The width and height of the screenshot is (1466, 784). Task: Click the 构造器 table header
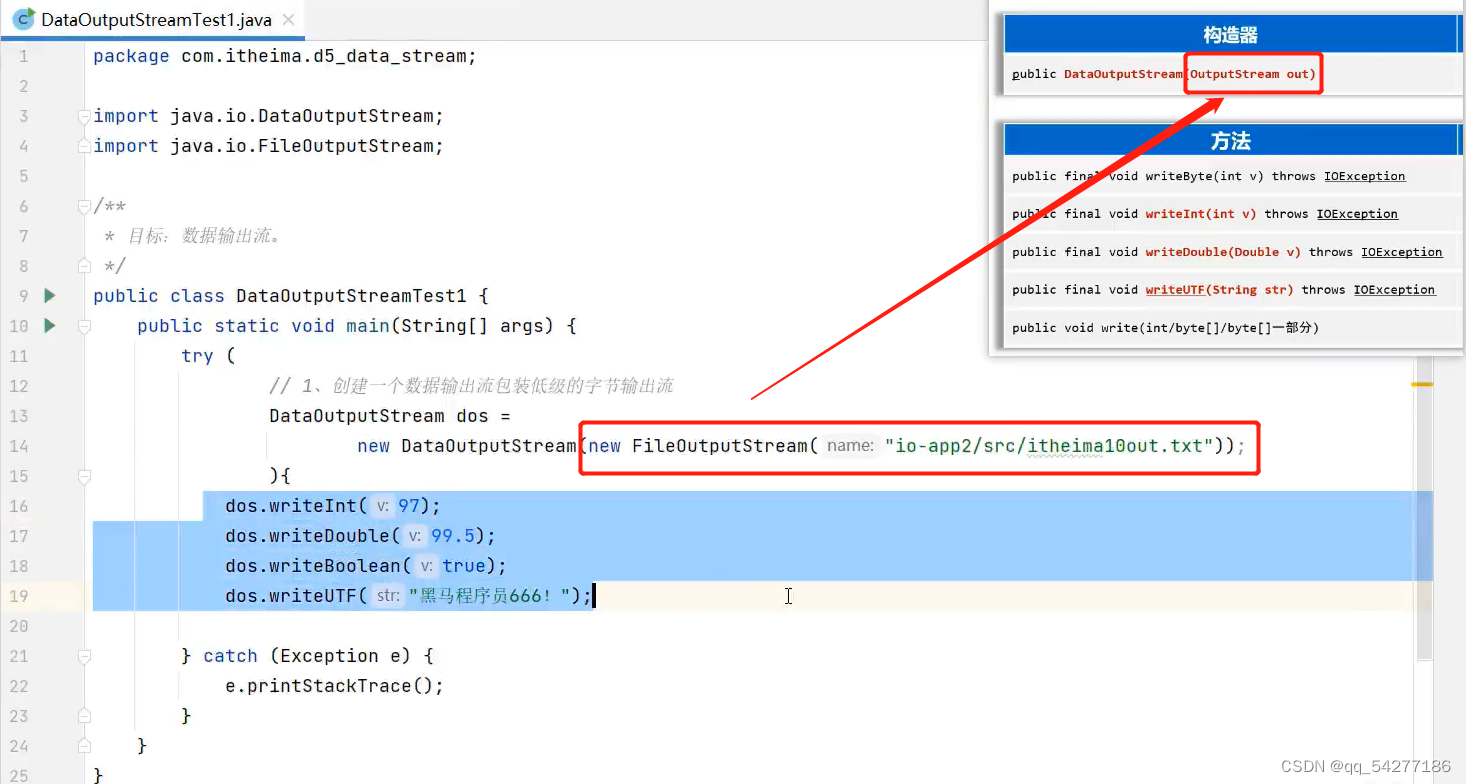[1231, 35]
